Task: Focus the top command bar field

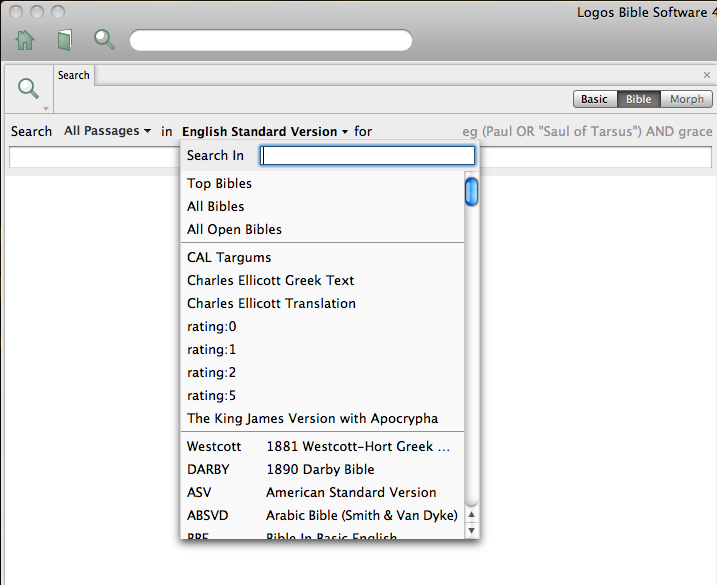Action: tap(271, 40)
